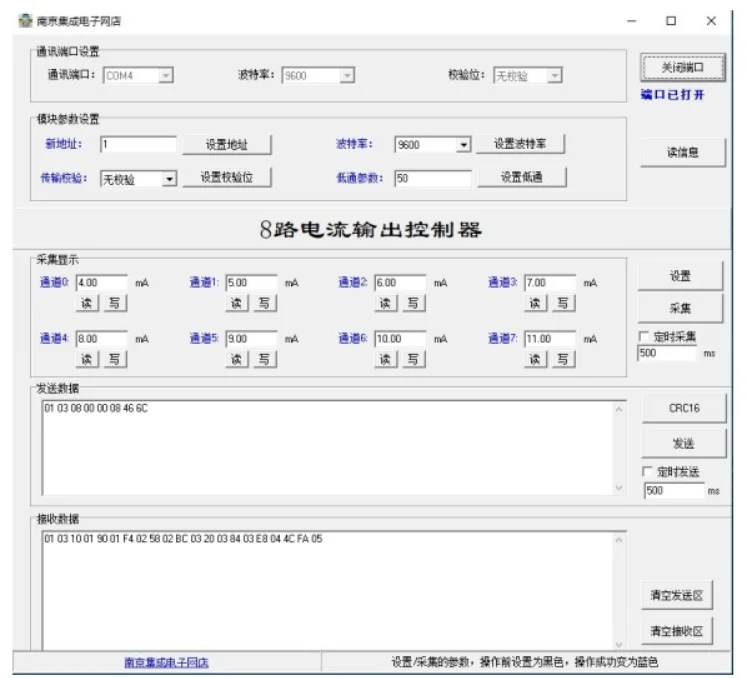The width and height of the screenshot is (748, 678).
Task: Click 读 button for 通道0
Action: [87, 303]
